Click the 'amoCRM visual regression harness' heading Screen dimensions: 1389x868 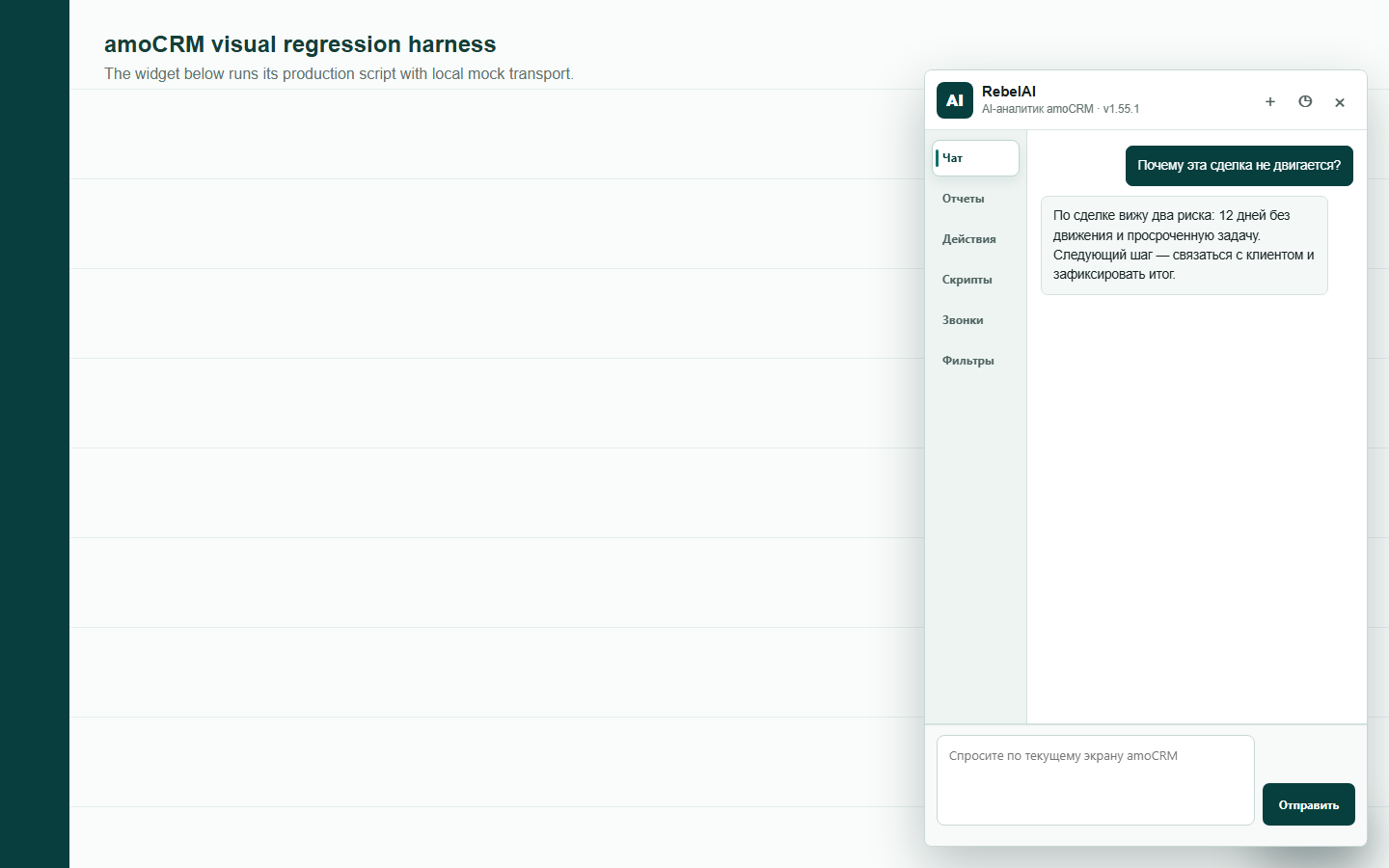point(300,44)
